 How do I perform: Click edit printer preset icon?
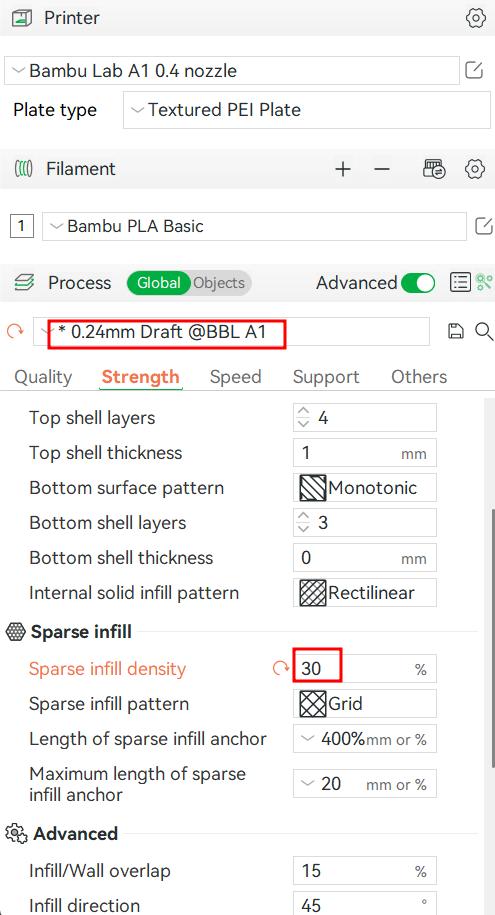click(x=474, y=71)
